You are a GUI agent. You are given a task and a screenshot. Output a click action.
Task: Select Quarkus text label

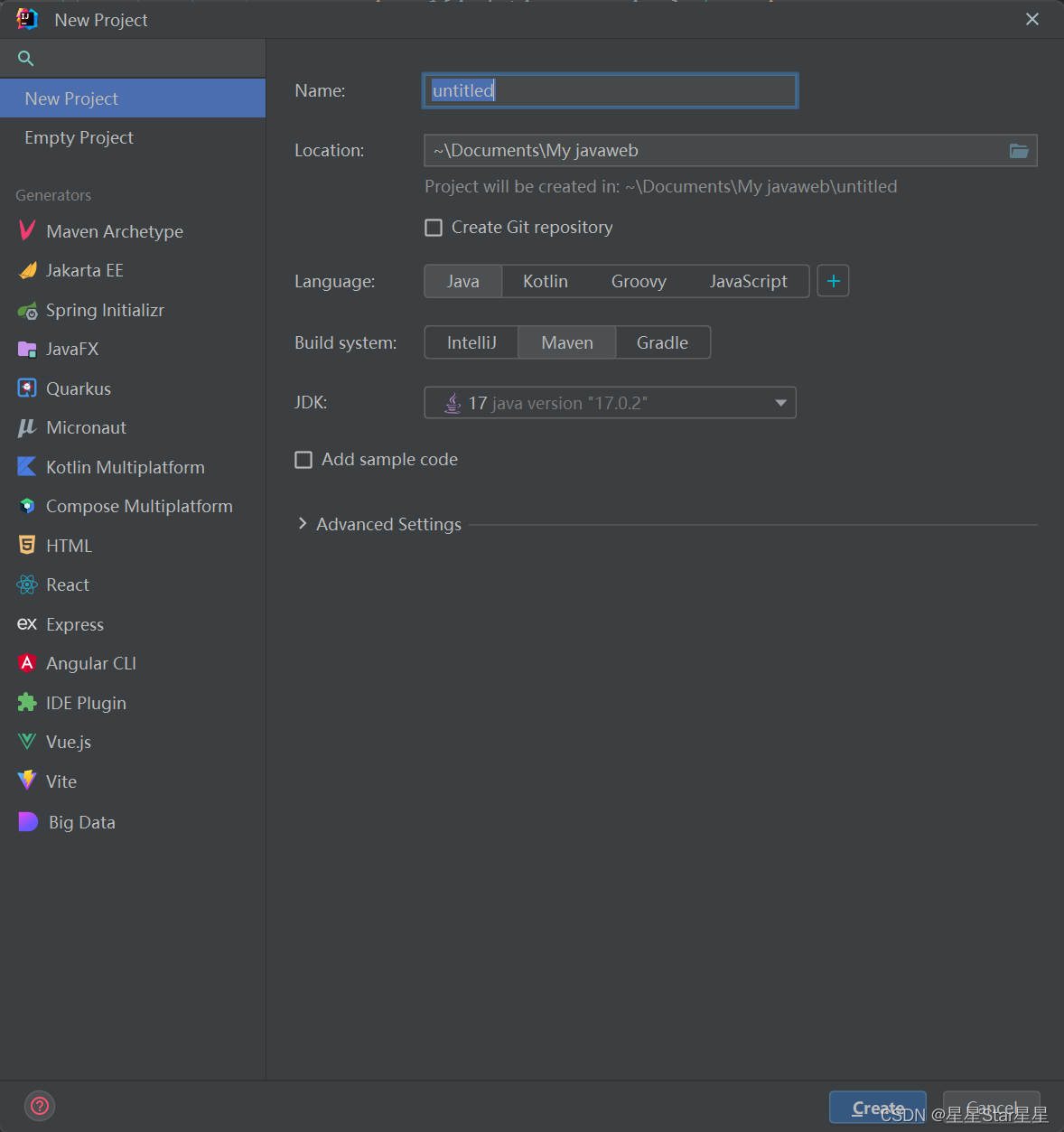pyautogui.click(x=79, y=388)
